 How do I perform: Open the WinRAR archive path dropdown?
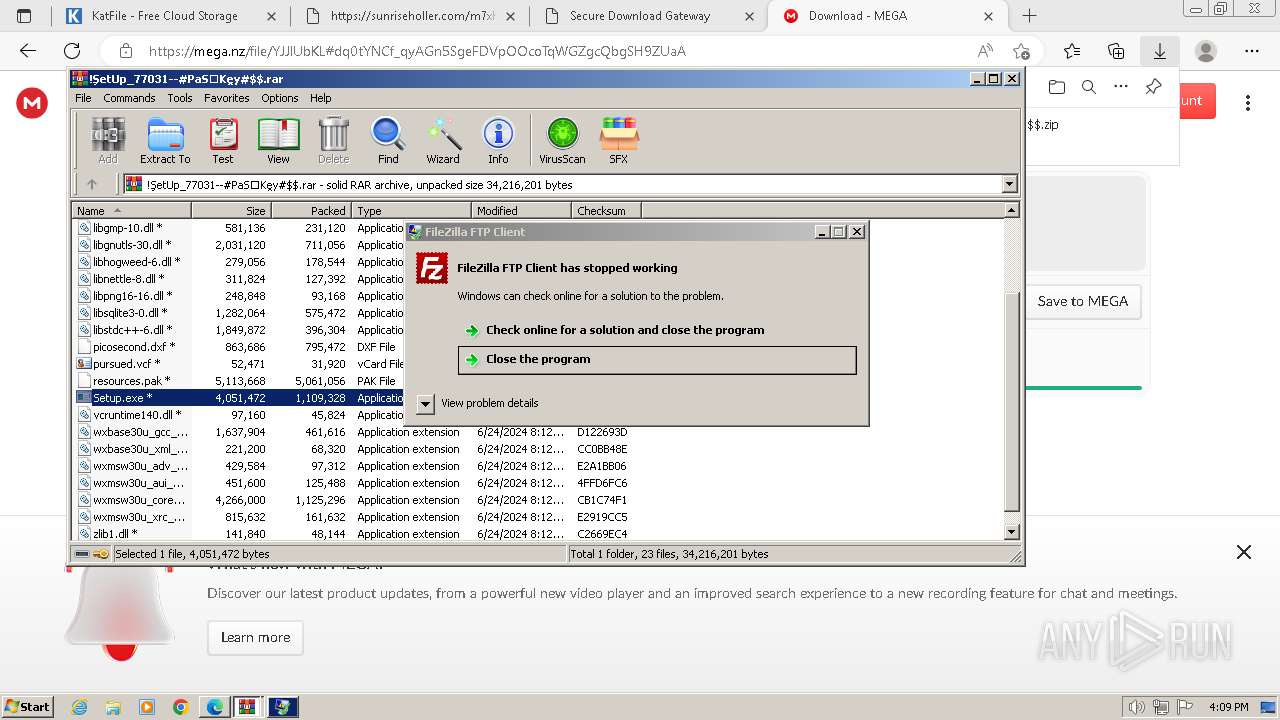[1009, 184]
